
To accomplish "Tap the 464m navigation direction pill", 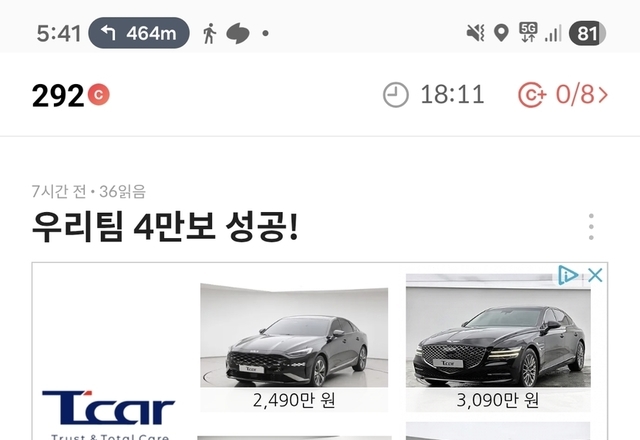I will pyautogui.click(x=139, y=33).
